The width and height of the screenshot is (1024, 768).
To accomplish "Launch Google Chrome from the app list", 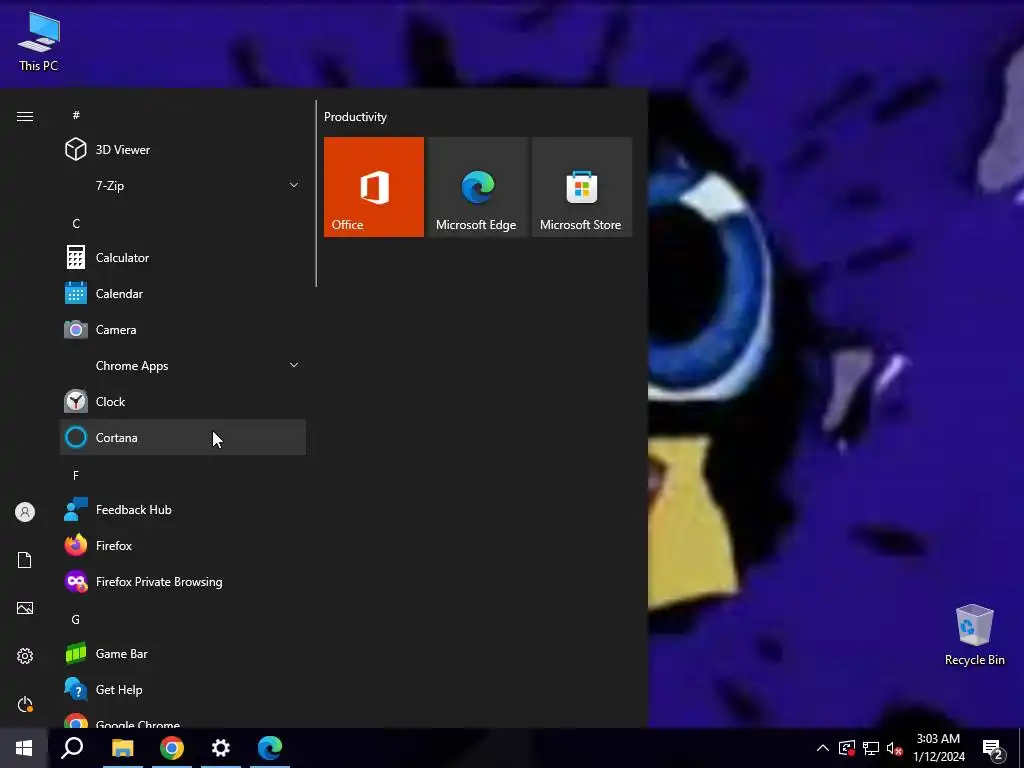I will point(183,718).
